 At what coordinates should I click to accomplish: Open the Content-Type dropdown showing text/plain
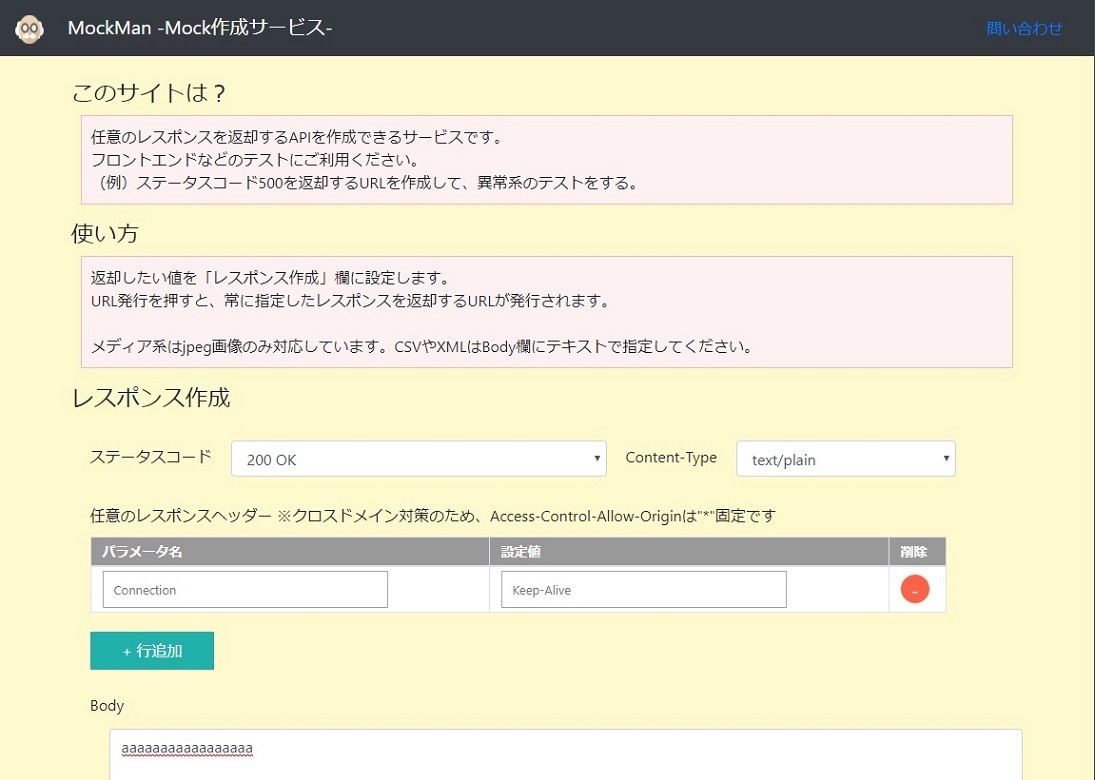(x=845, y=459)
